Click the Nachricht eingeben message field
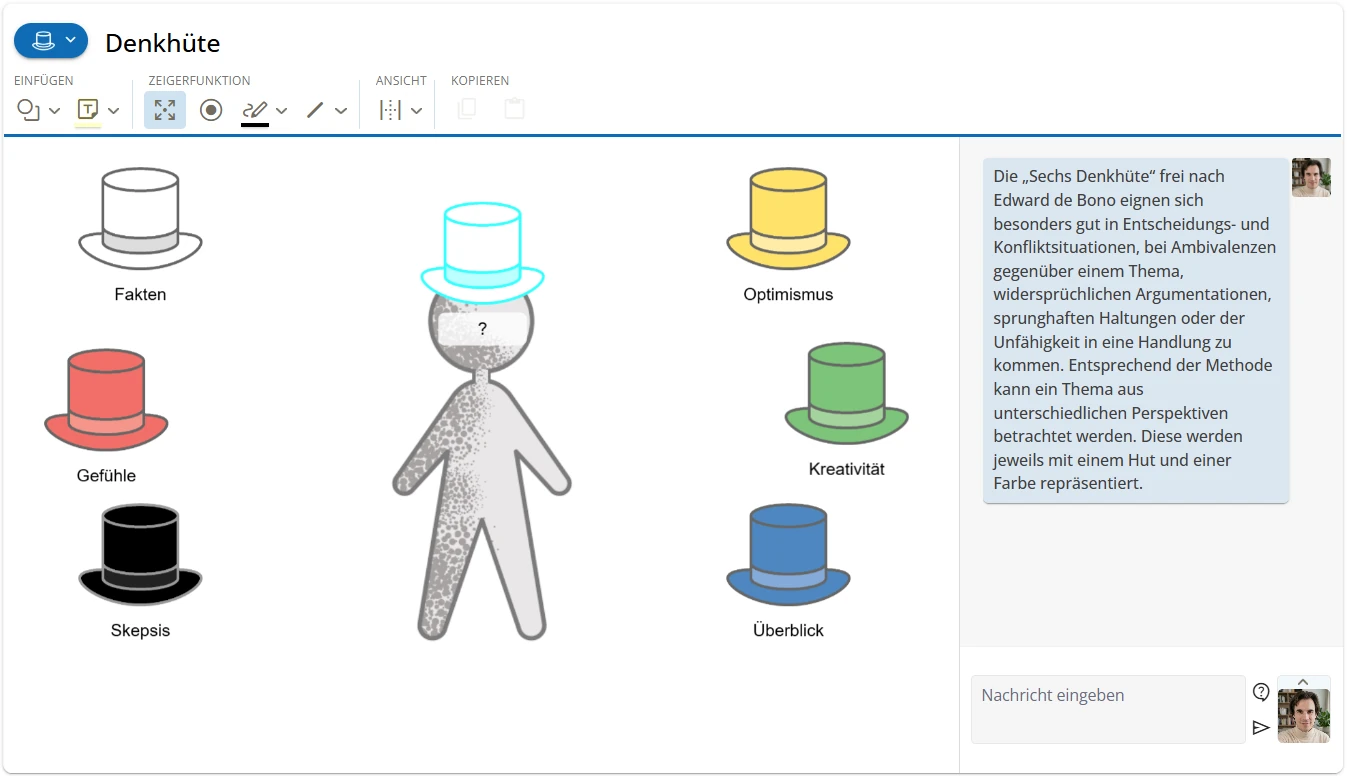The height and width of the screenshot is (776, 1347). point(1107,708)
